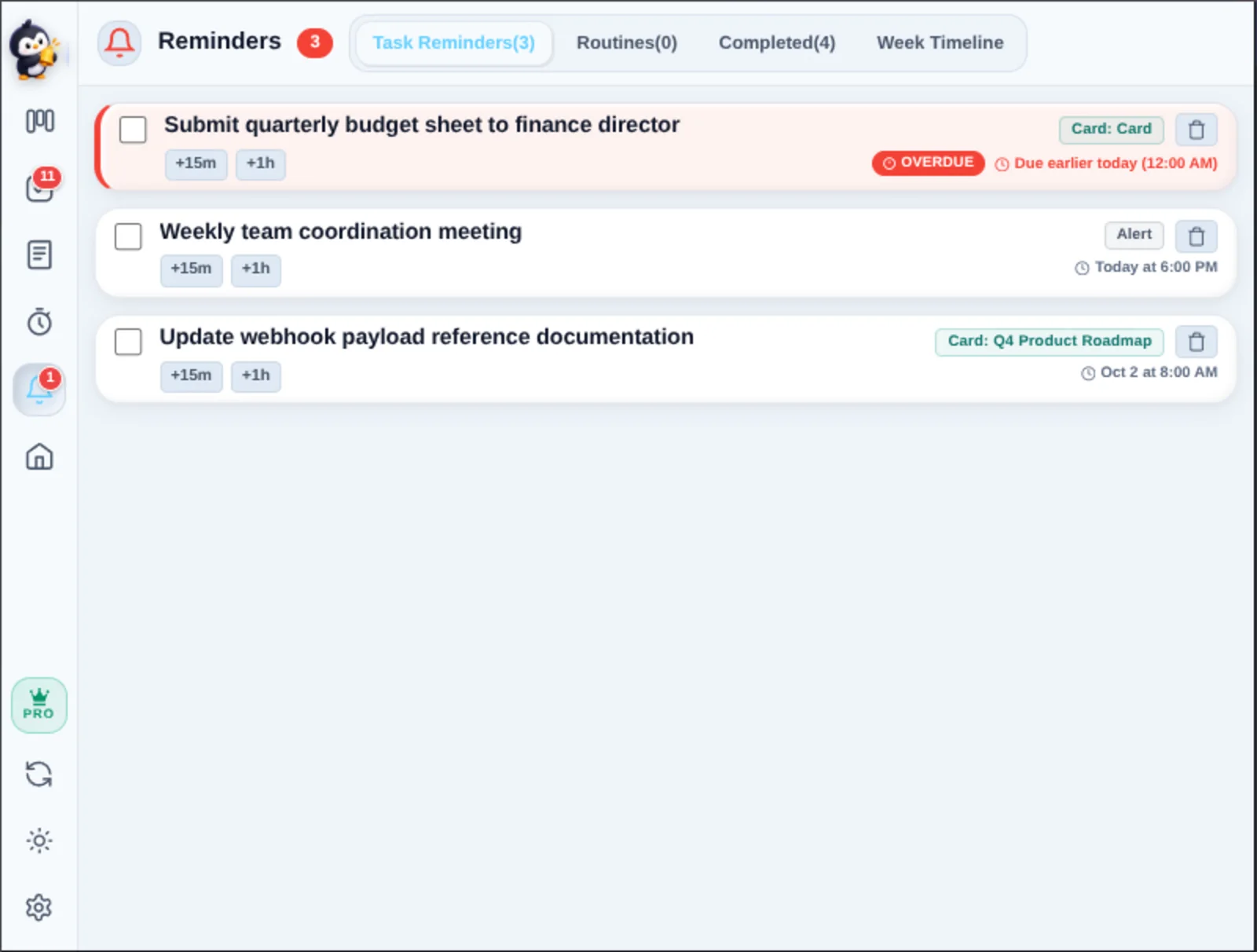
Task: Open the Card: Q4 Product Roadmap tag
Action: point(1049,342)
